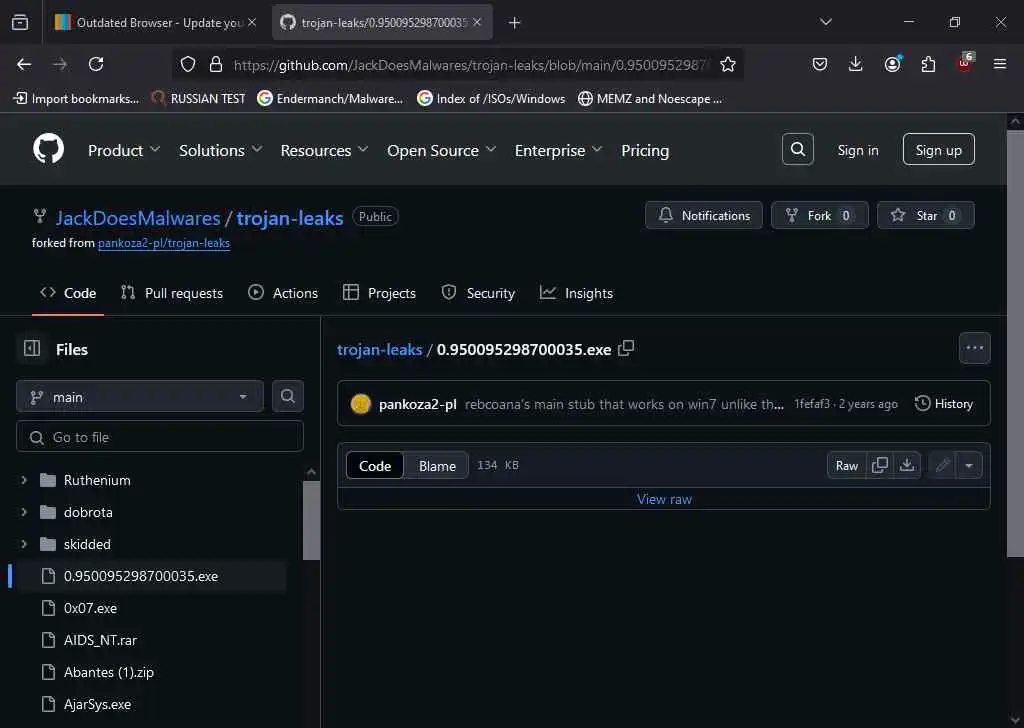
Task: Open the Firefox View icon
Action: tap(20, 22)
